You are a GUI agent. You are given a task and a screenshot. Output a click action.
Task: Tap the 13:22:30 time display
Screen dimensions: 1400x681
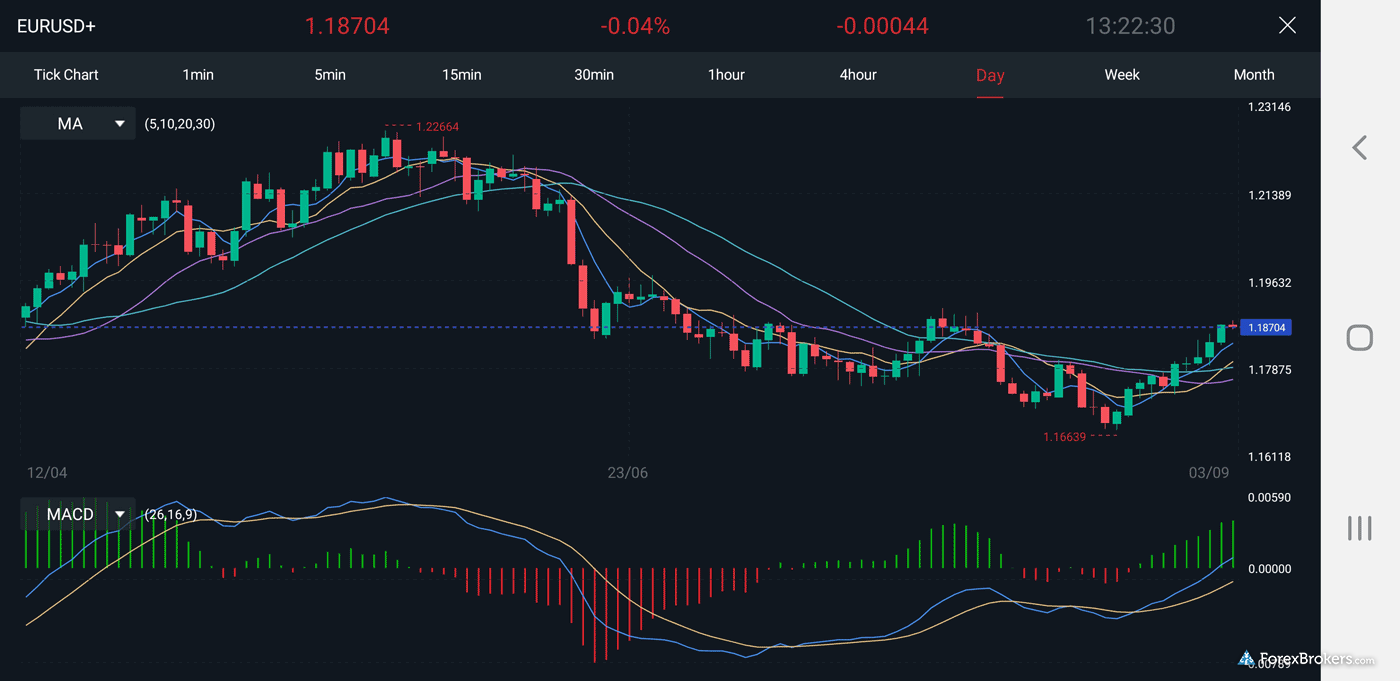(x=1130, y=26)
